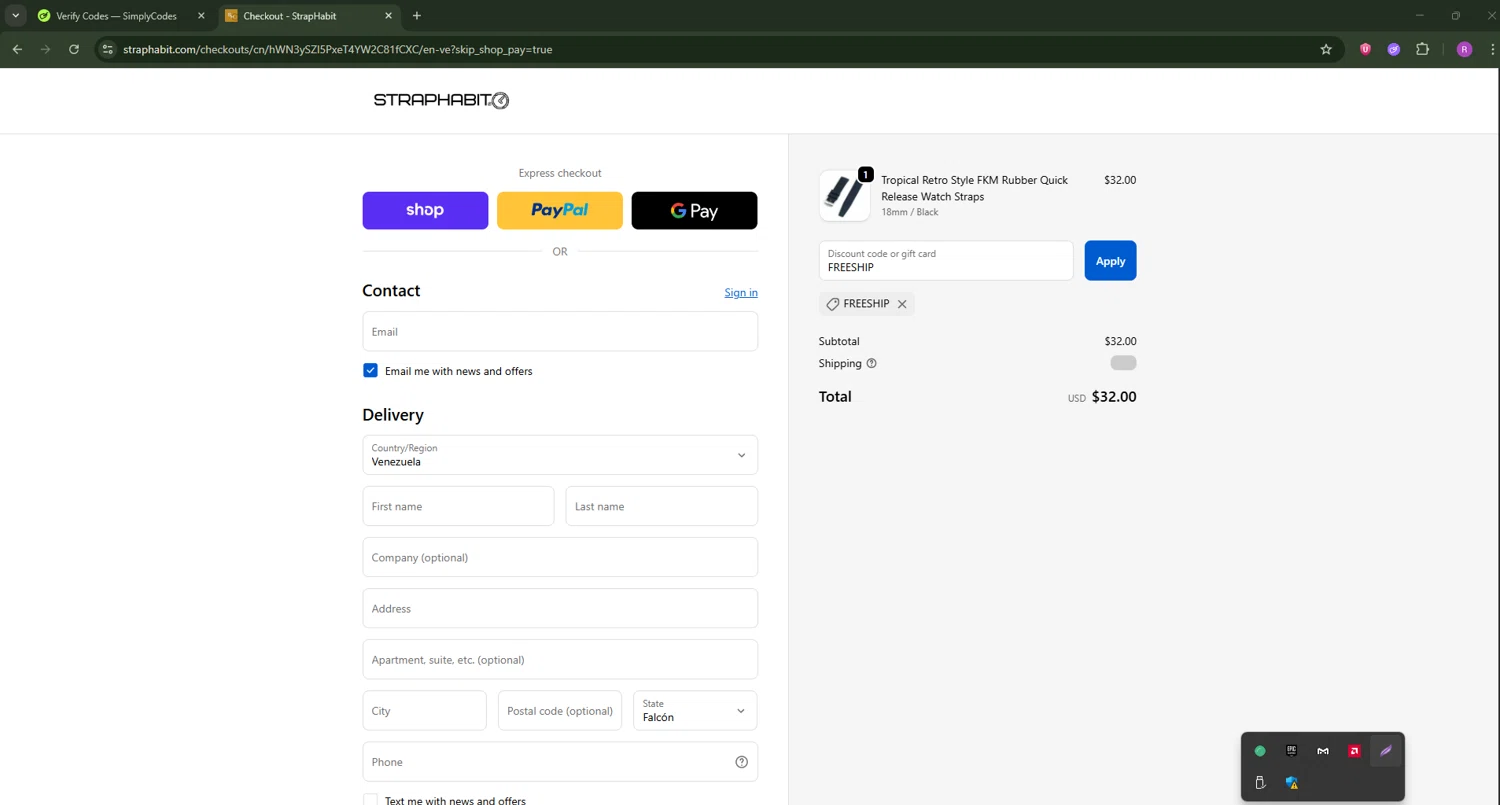Open the white M-shaped tray icon

1323,751
